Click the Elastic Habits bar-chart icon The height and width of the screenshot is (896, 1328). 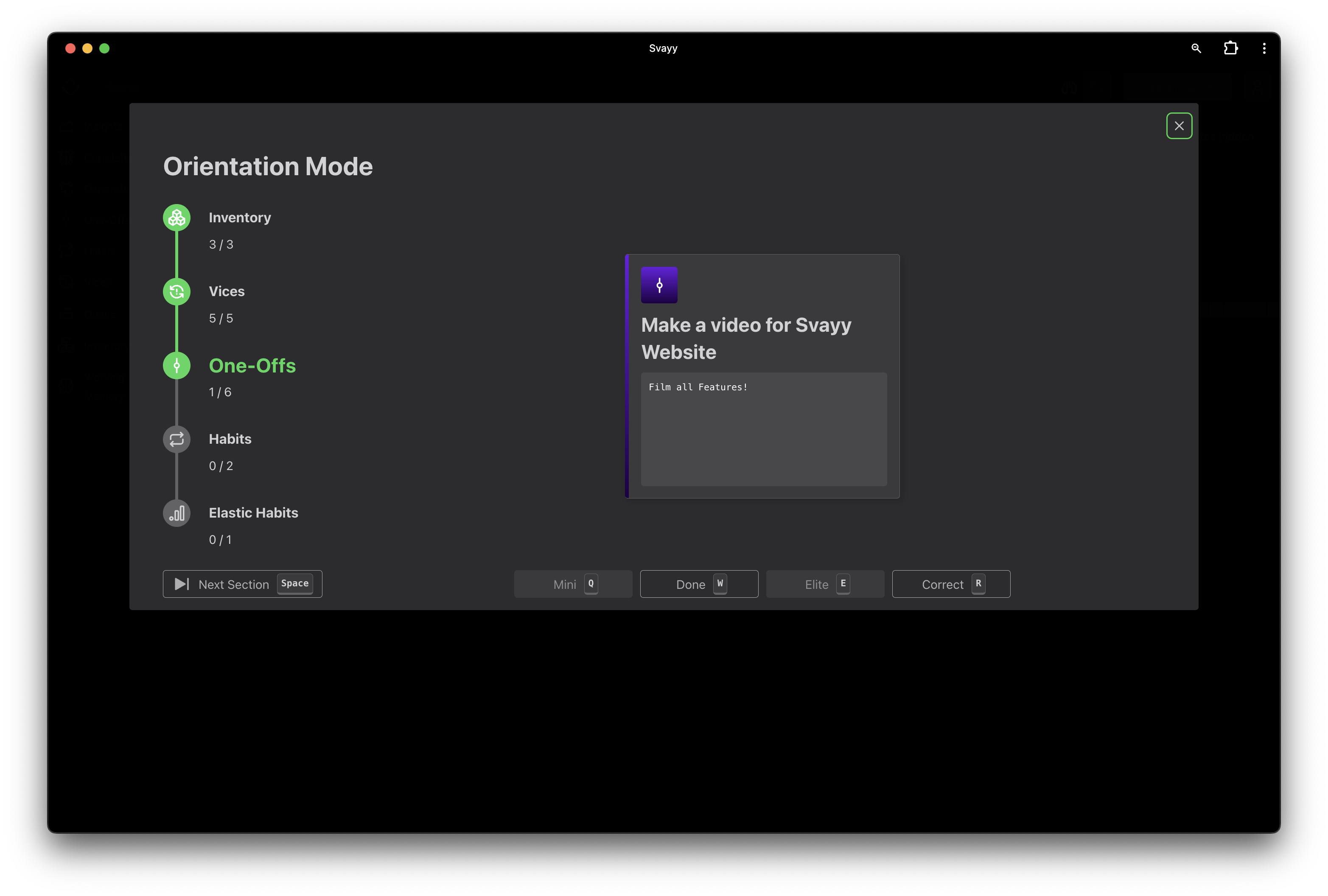(177, 512)
